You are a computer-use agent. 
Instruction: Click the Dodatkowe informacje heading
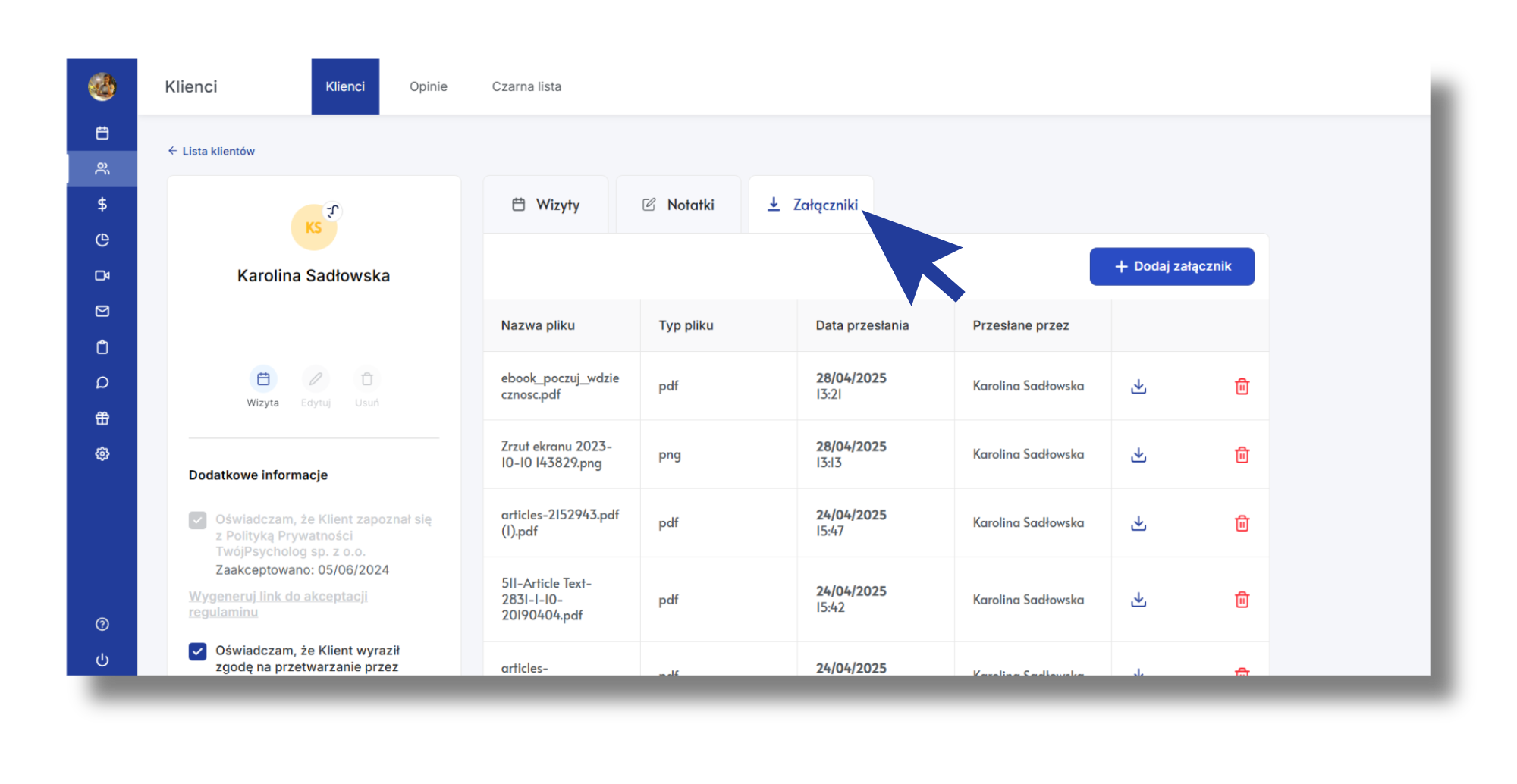click(x=258, y=475)
